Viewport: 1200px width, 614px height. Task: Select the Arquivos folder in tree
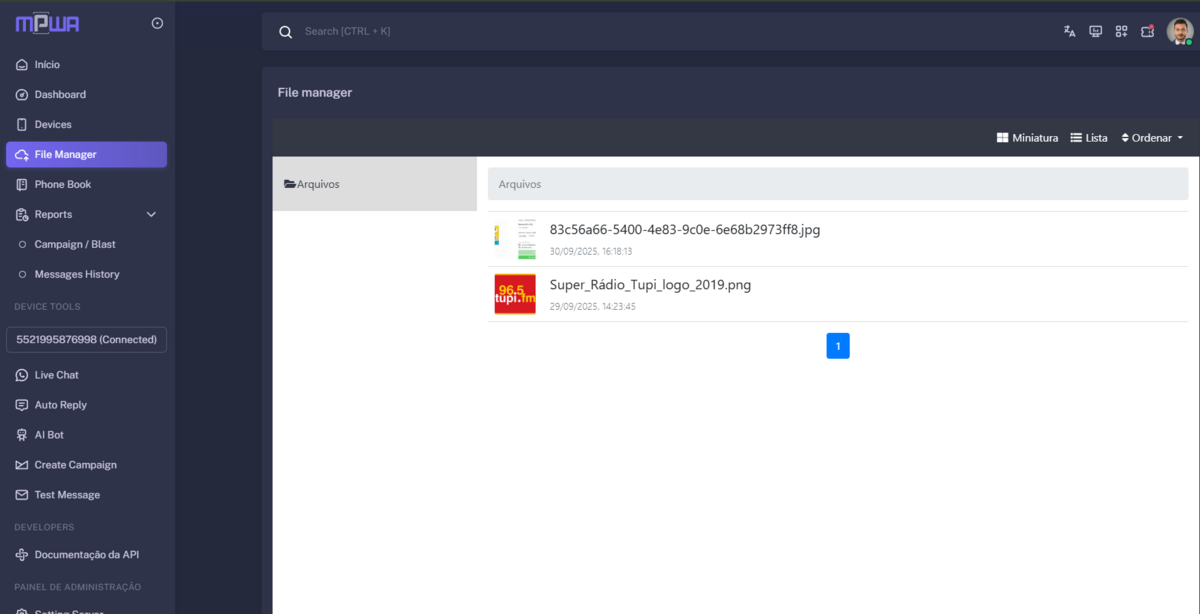click(x=317, y=184)
